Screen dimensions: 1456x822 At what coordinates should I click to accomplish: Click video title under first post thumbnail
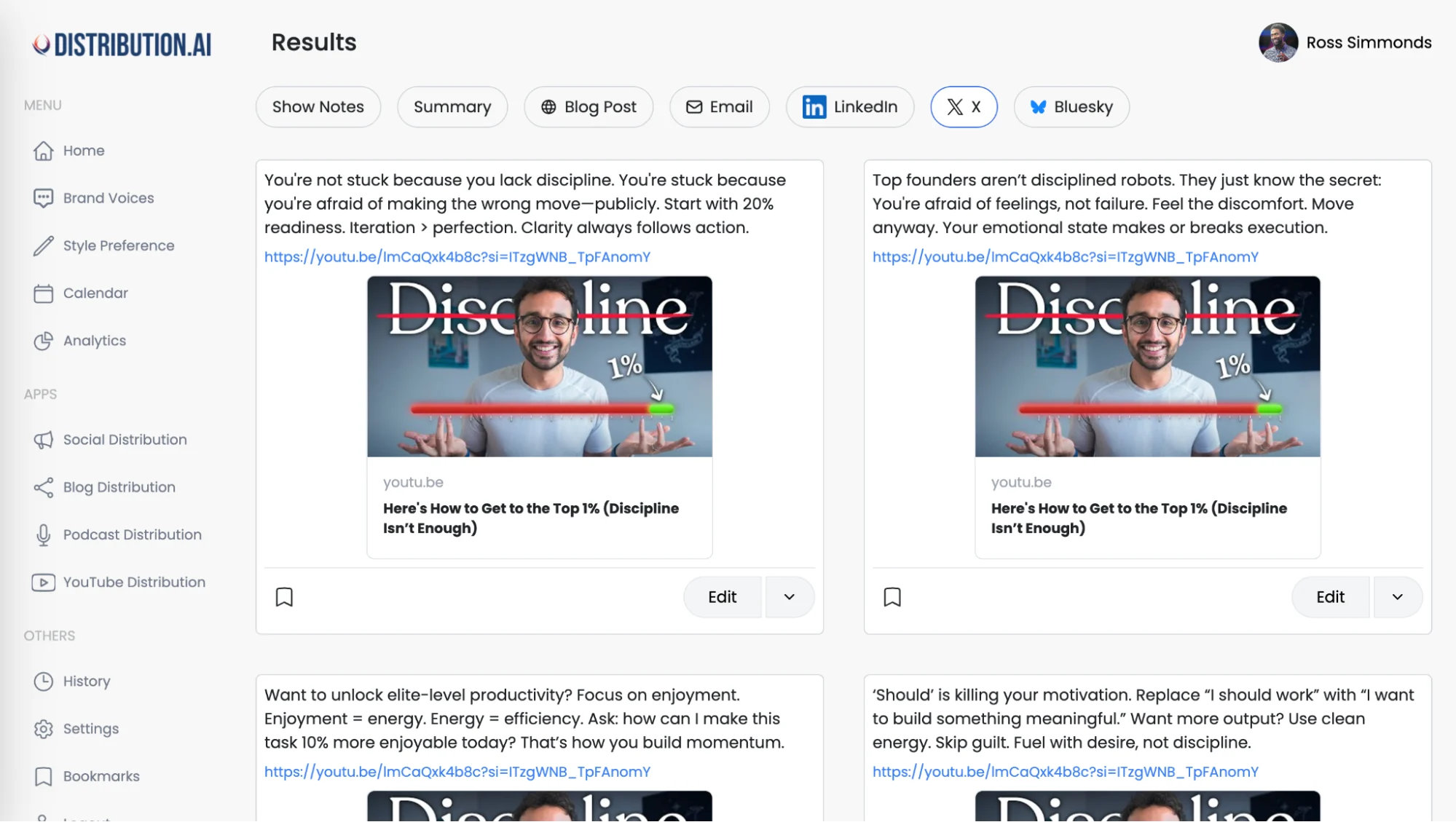coord(531,518)
